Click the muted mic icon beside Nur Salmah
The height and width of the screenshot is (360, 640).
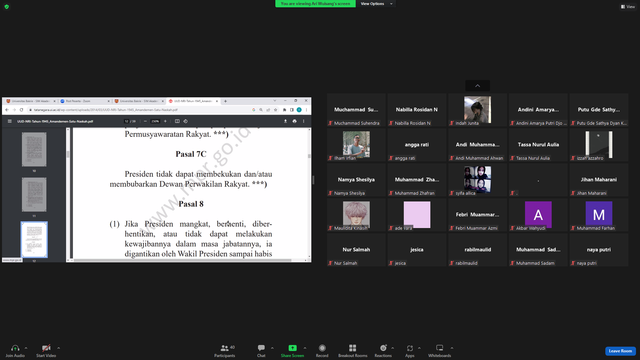(331, 263)
